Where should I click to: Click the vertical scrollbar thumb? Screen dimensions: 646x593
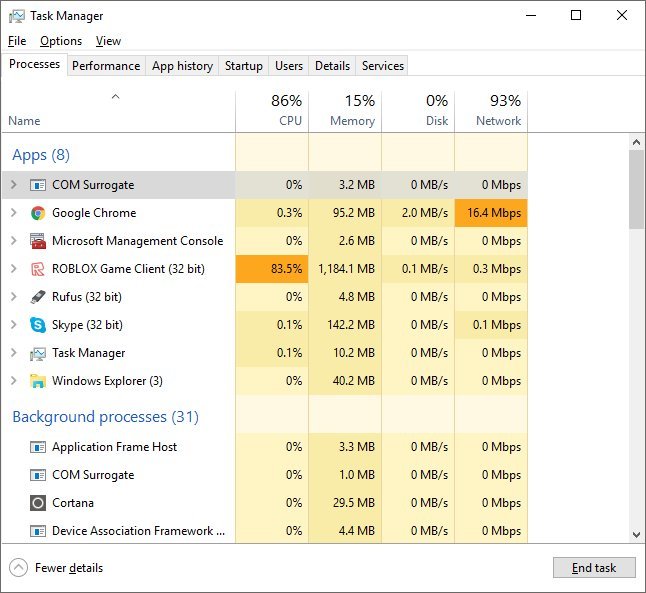(636, 190)
